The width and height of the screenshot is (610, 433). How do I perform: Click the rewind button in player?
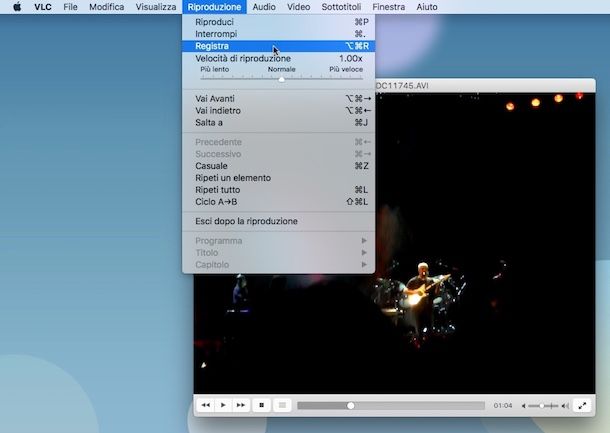tap(205, 405)
